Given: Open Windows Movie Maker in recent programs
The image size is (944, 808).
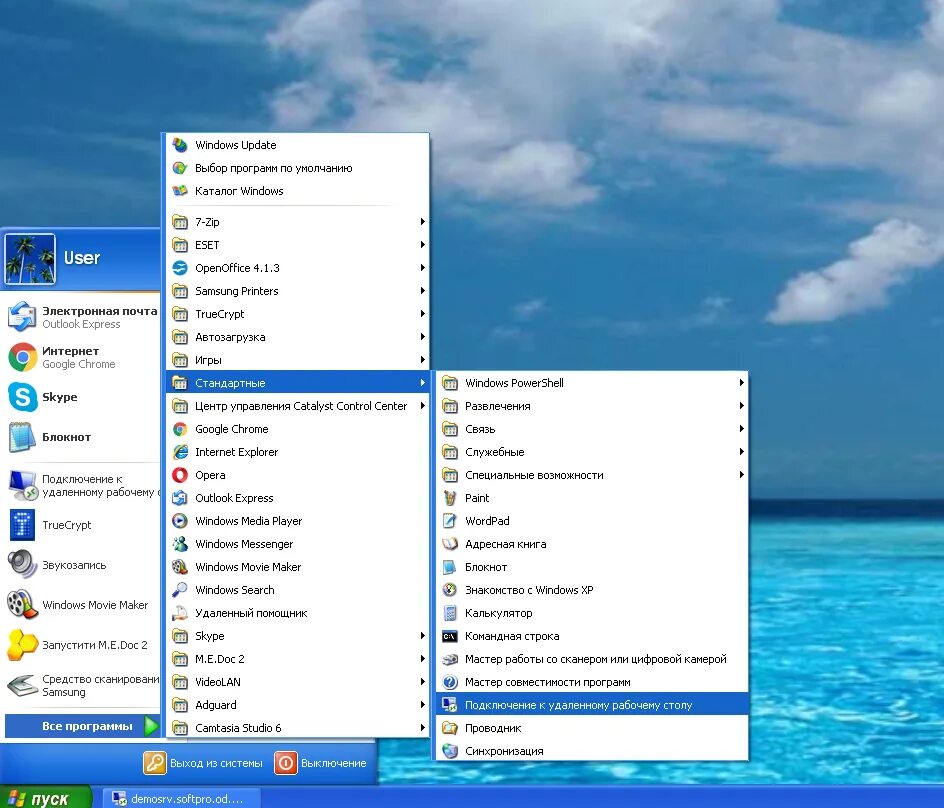Looking at the screenshot, I should (82, 604).
